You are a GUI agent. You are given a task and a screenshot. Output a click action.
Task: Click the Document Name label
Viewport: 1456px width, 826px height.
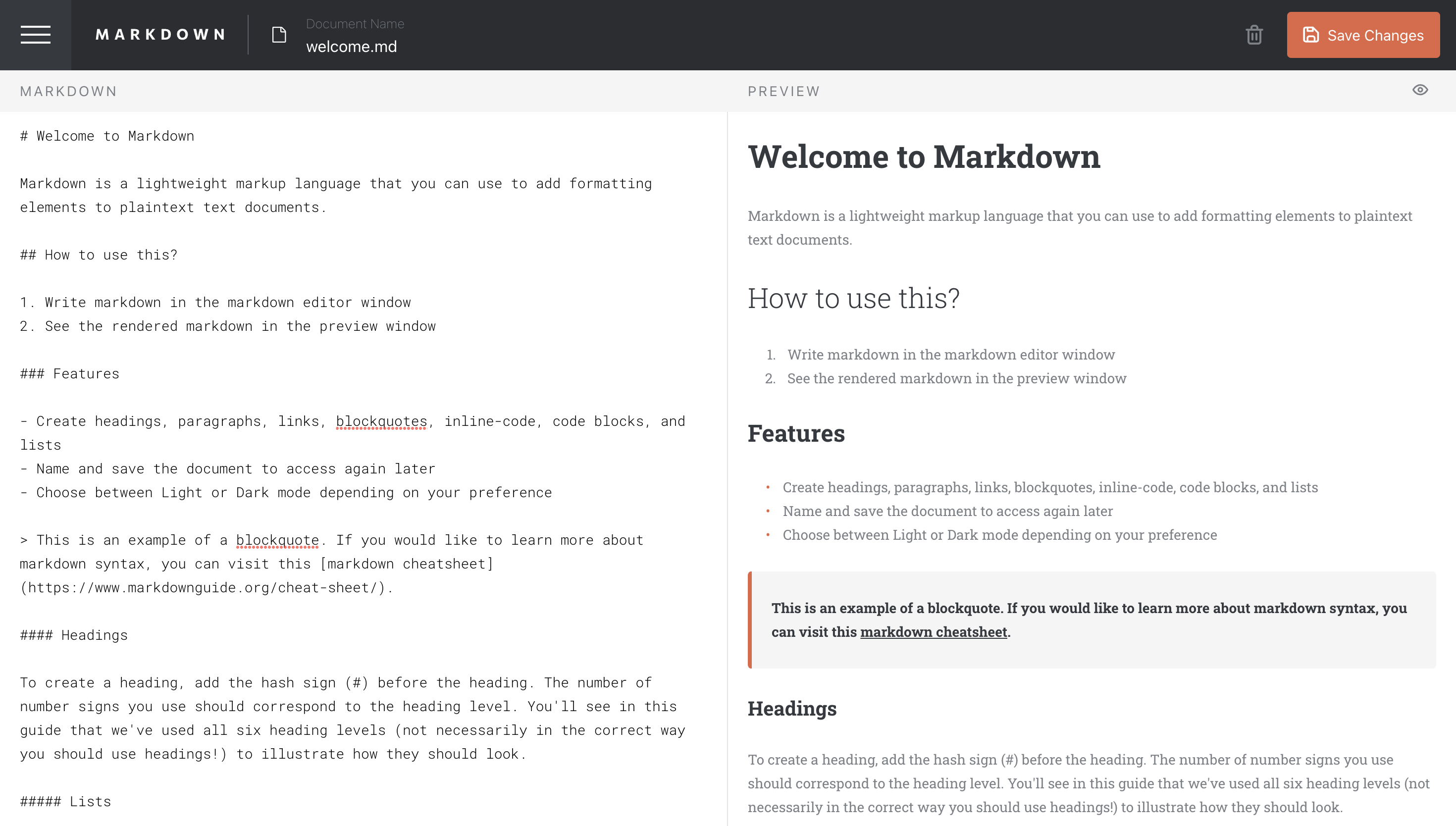point(355,24)
